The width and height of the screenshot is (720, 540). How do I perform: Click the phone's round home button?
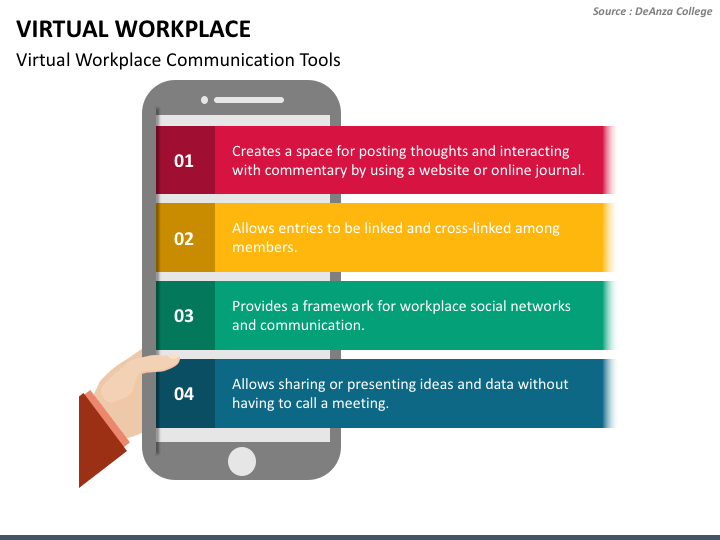point(242,461)
